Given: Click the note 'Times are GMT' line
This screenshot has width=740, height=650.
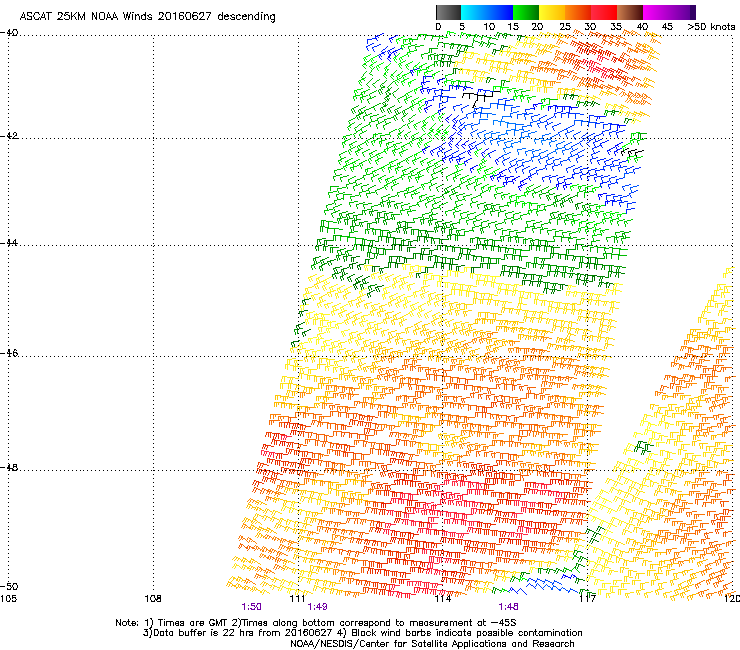Looking at the screenshot, I should pyautogui.click(x=316, y=623).
